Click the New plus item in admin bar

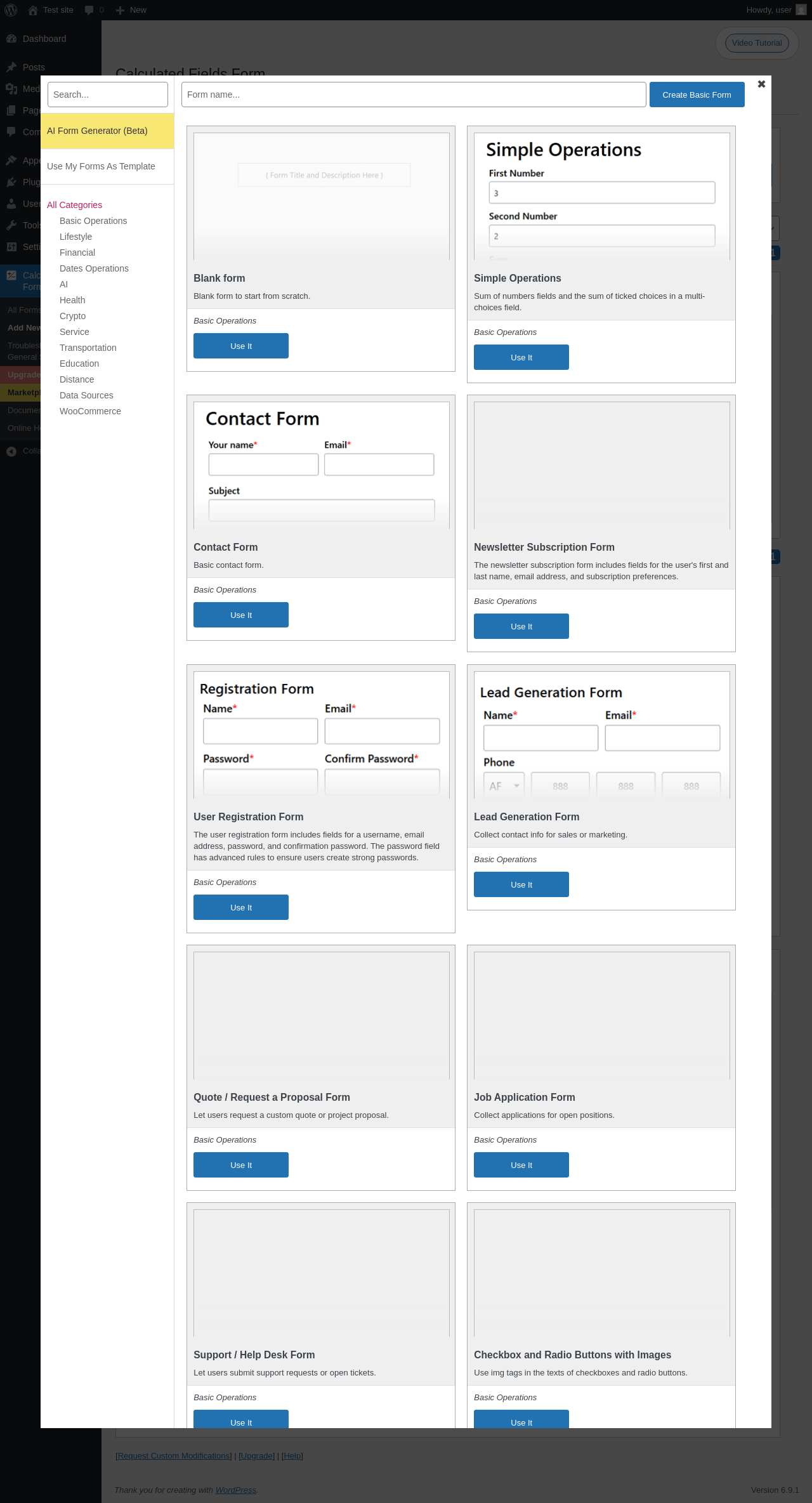pos(131,10)
